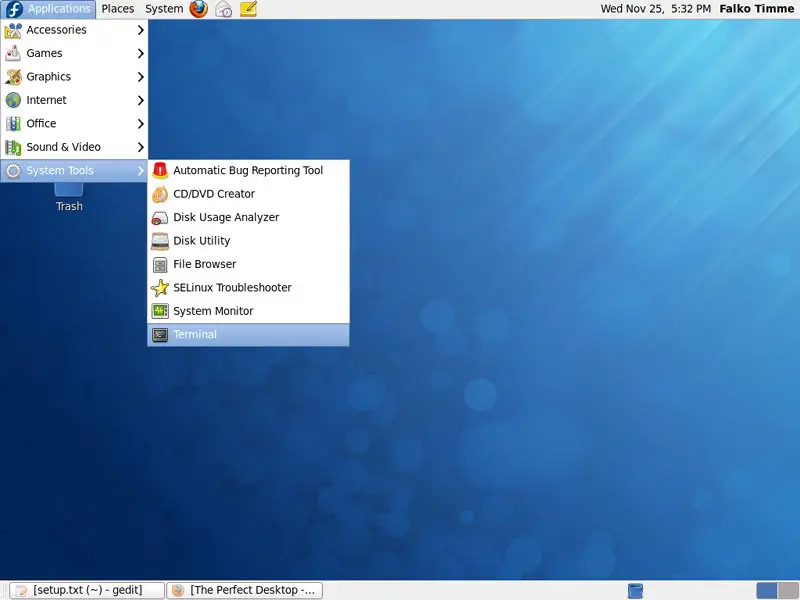
Task: Launch Firefox from the top panel icon
Action: [x=199, y=9]
